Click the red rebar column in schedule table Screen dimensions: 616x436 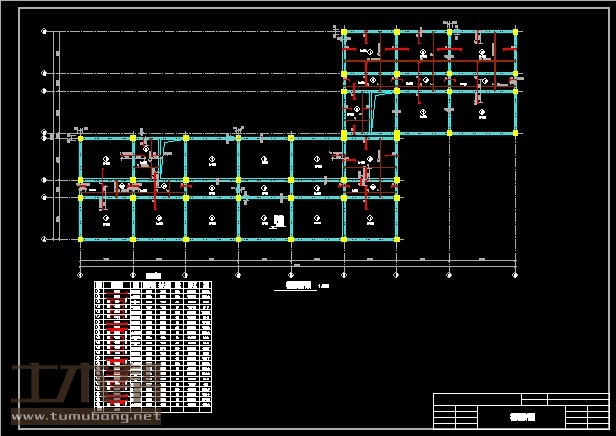[118, 350]
